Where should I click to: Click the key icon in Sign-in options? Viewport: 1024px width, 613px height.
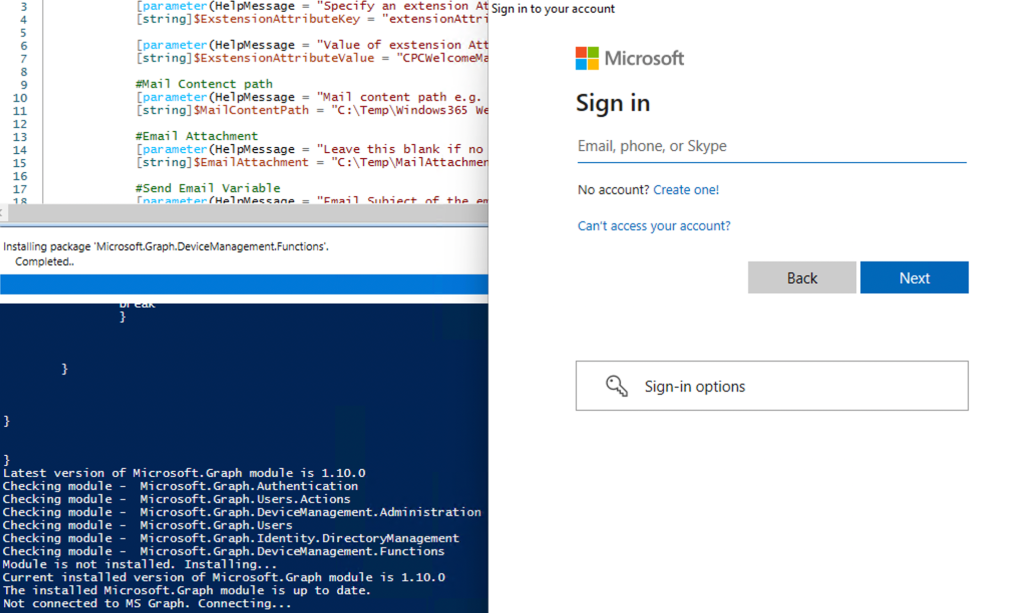pyautogui.click(x=616, y=386)
